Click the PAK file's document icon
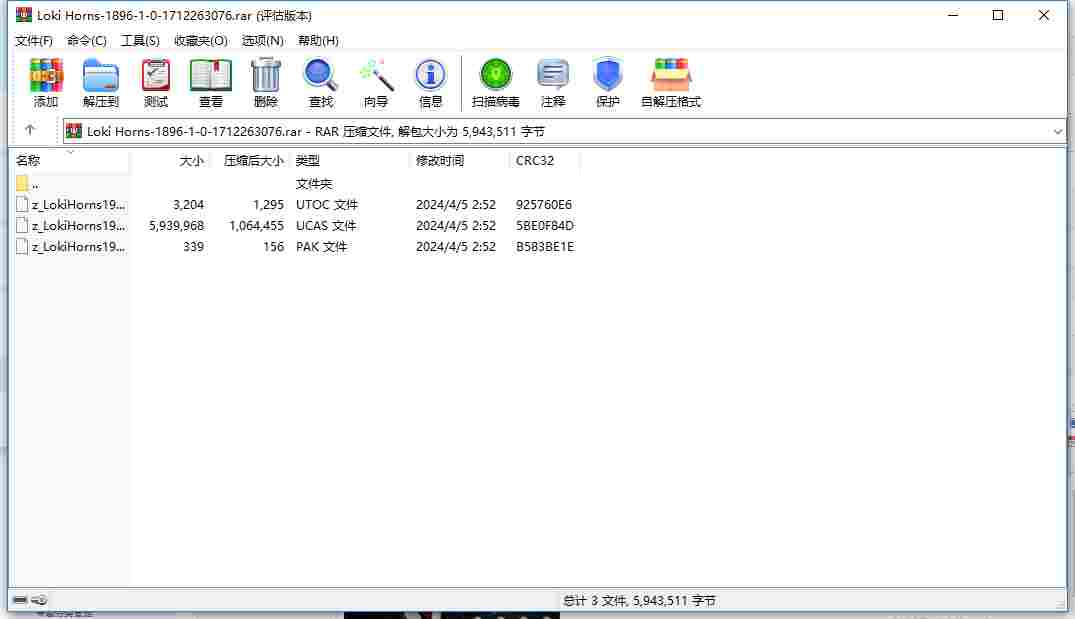This screenshot has width=1075, height=619. pyautogui.click(x=22, y=247)
